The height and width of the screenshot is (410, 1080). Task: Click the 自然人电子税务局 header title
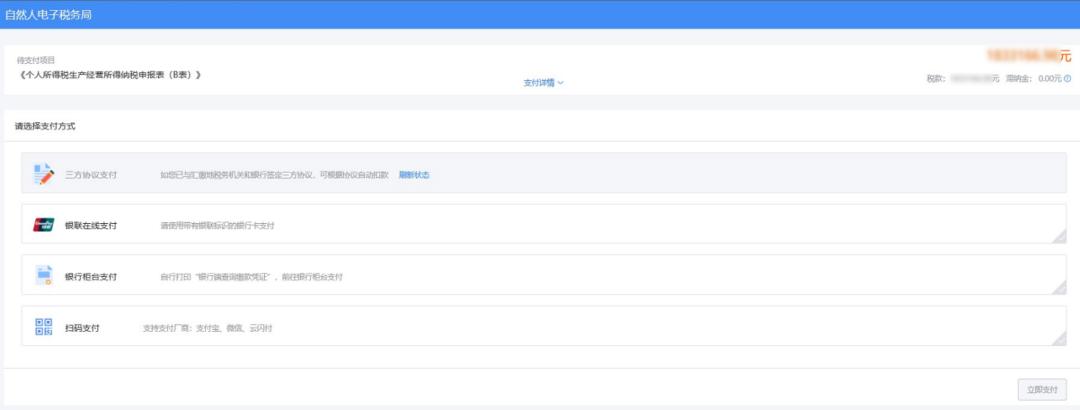pos(49,14)
